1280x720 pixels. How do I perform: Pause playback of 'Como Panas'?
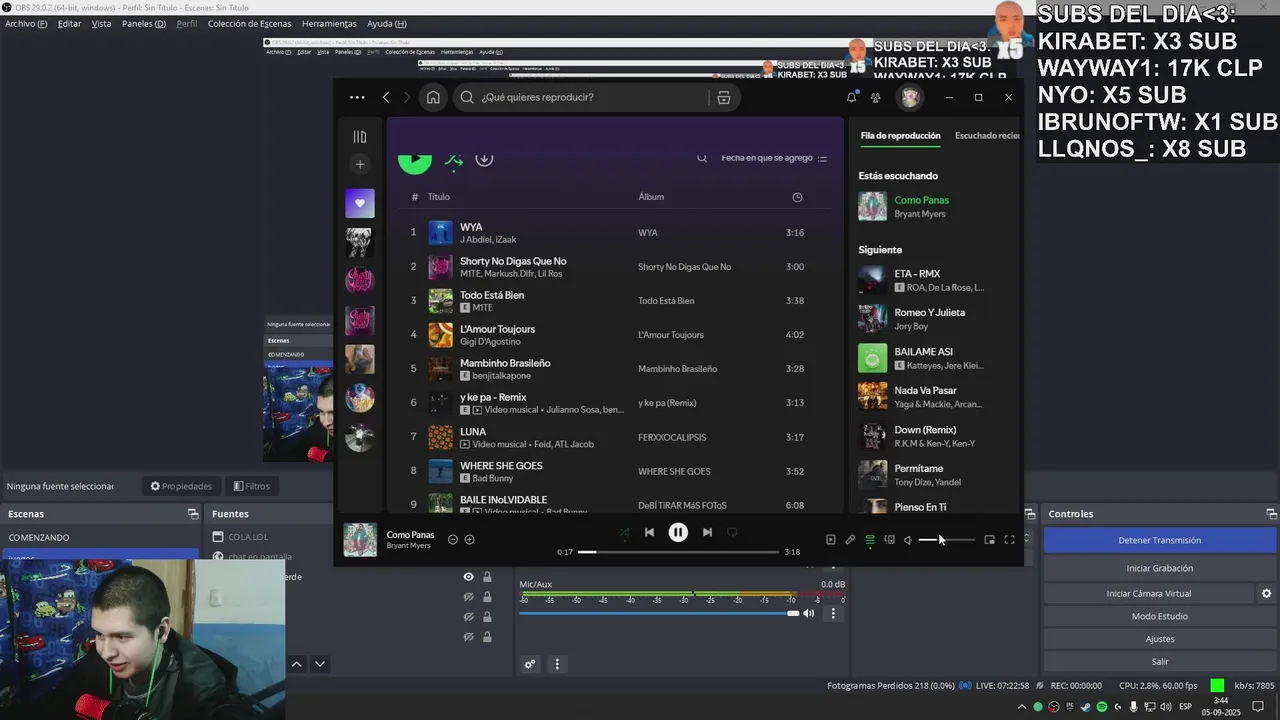678,533
